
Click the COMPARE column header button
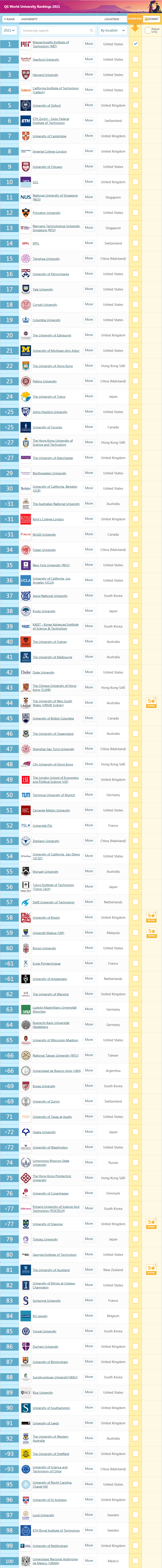pyautogui.click(x=135, y=19)
